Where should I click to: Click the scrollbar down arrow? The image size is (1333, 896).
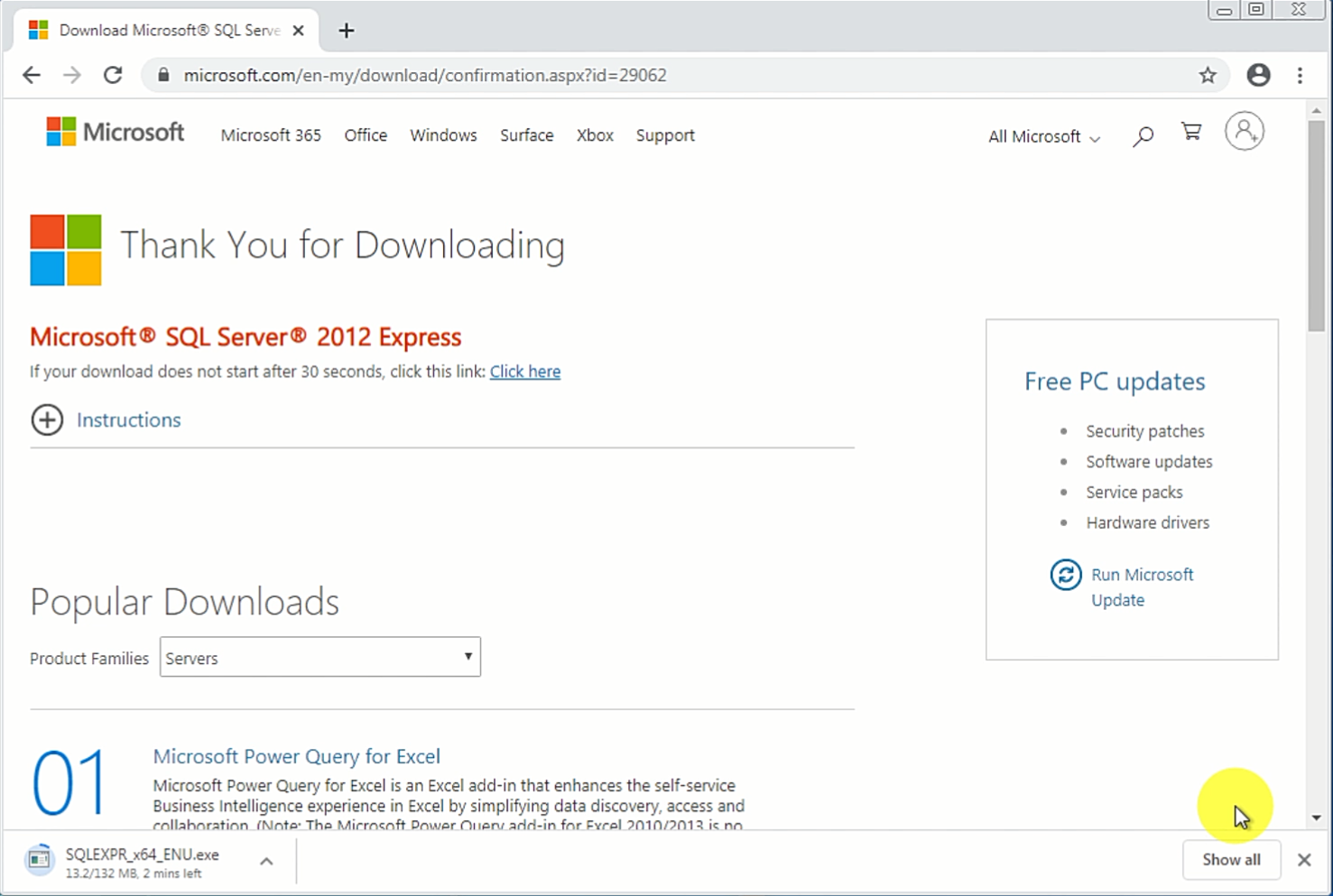tap(1317, 817)
